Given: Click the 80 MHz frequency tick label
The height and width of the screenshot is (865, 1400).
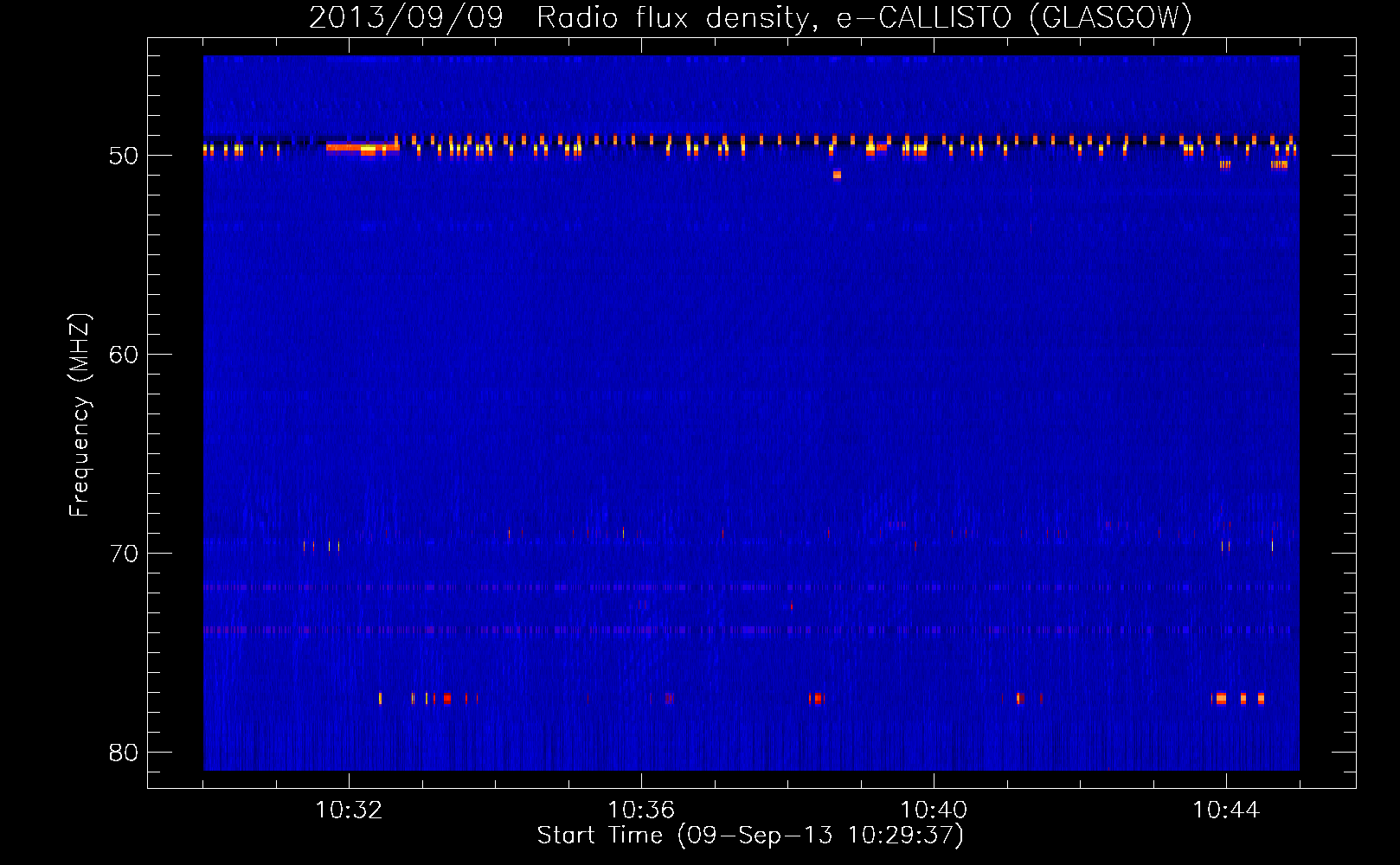Looking at the screenshot, I should pos(124,753).
